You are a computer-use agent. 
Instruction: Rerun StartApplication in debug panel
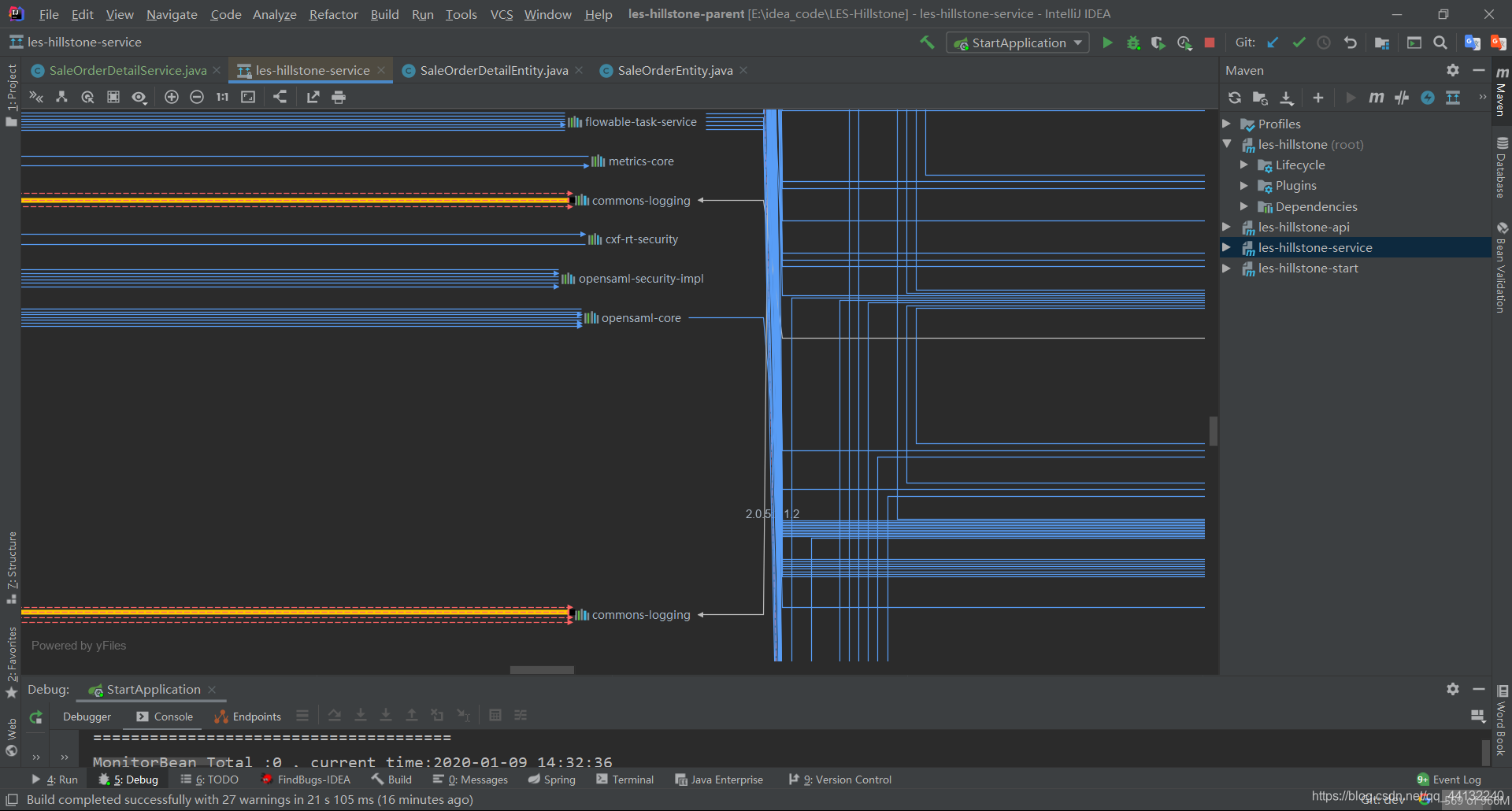pos(35,717)
